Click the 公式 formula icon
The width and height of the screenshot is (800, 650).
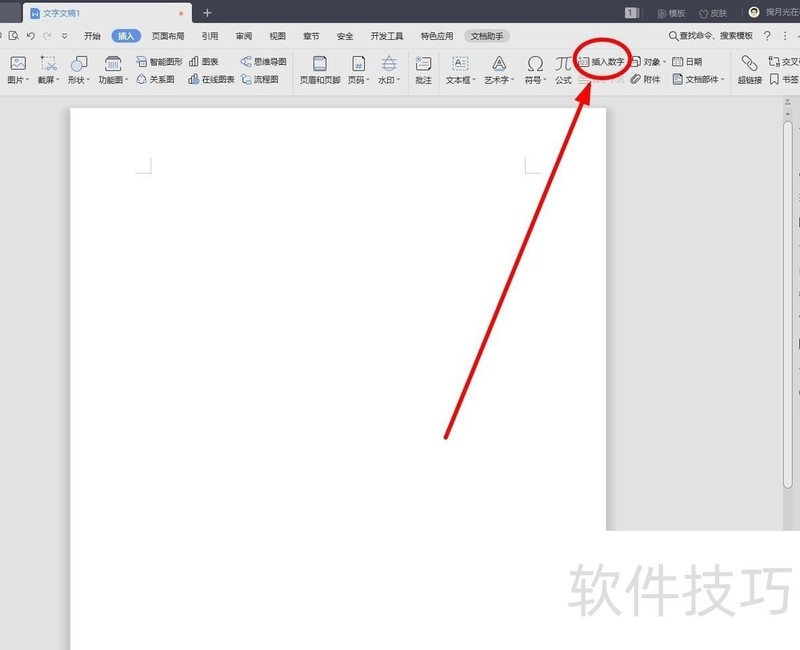tap(564, 69)
